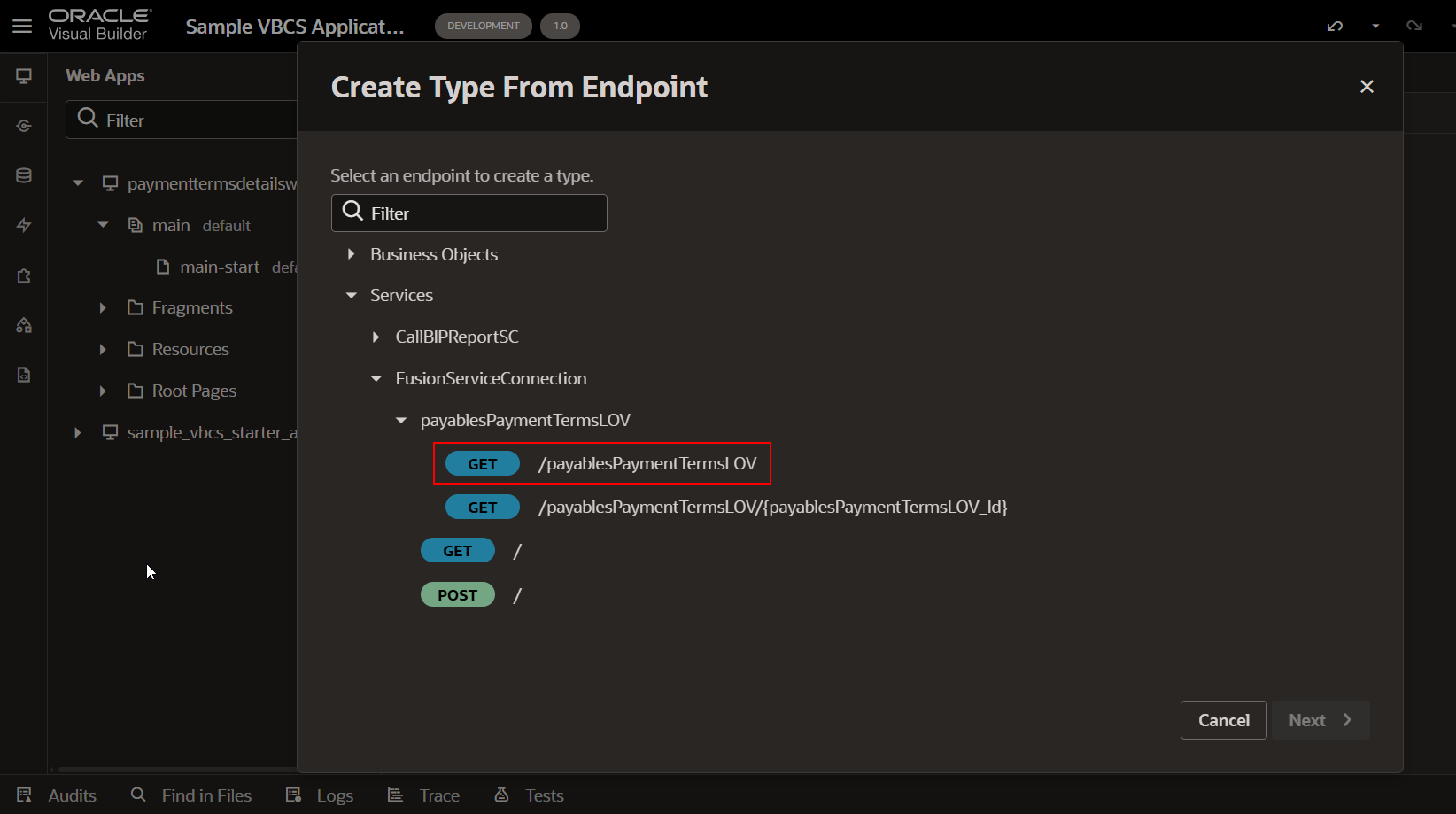This screenshot has height=814, width=1456.
Task: Open the hamburger navigation menu
Action: pos(22,27)
